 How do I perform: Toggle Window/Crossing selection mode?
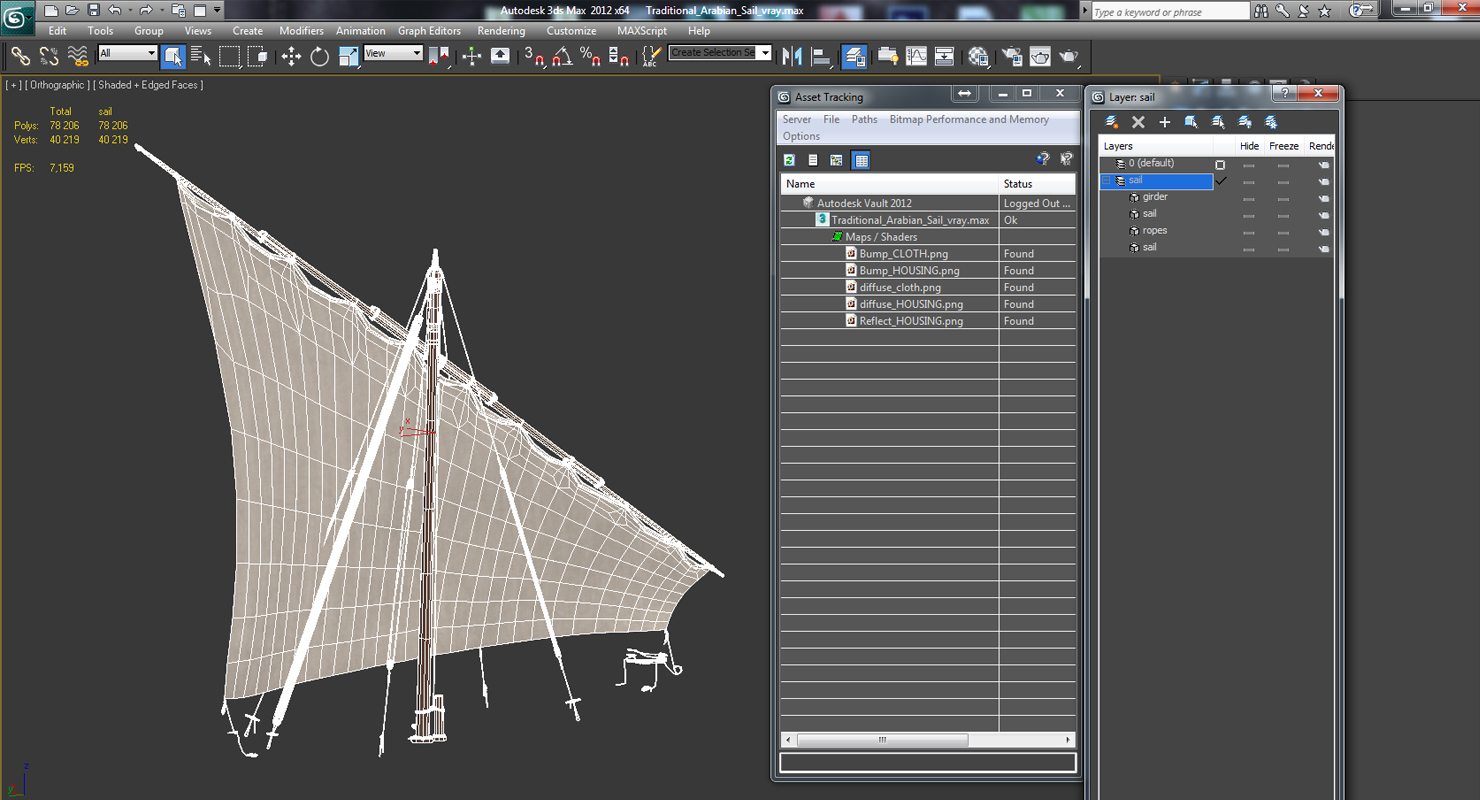click(258, 56)
